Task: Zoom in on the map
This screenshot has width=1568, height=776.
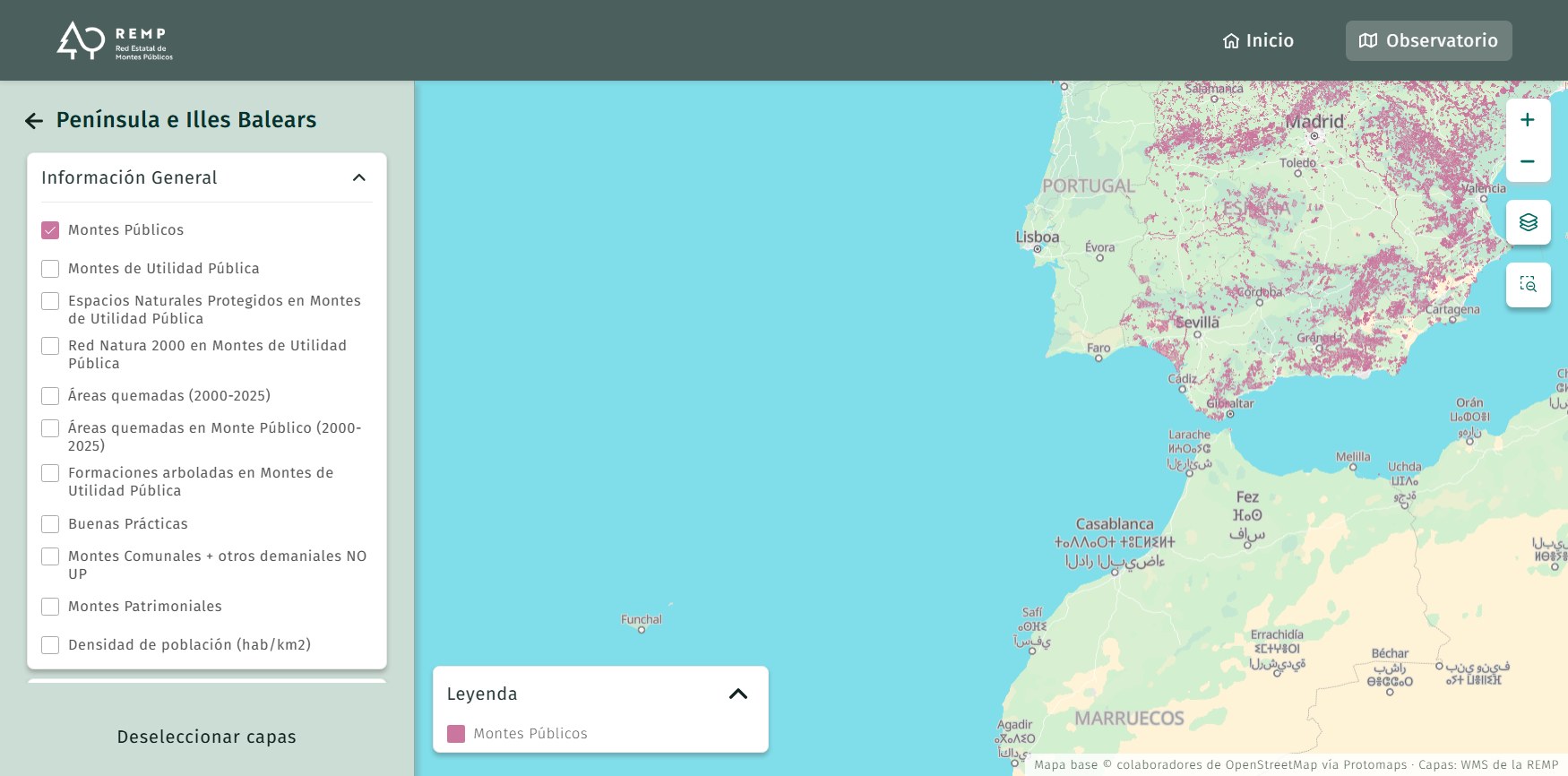Action: (1528, 120)
